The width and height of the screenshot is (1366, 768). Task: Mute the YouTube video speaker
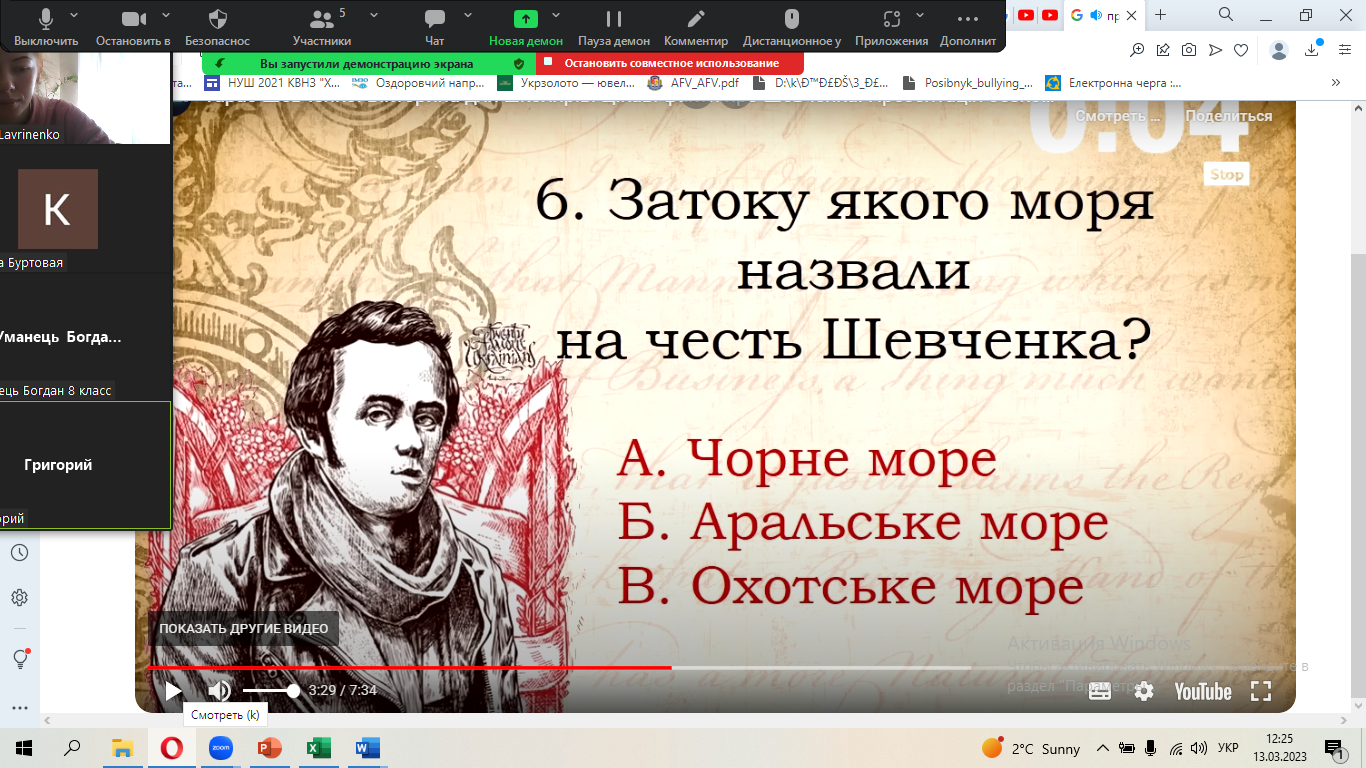coord(219,691)
